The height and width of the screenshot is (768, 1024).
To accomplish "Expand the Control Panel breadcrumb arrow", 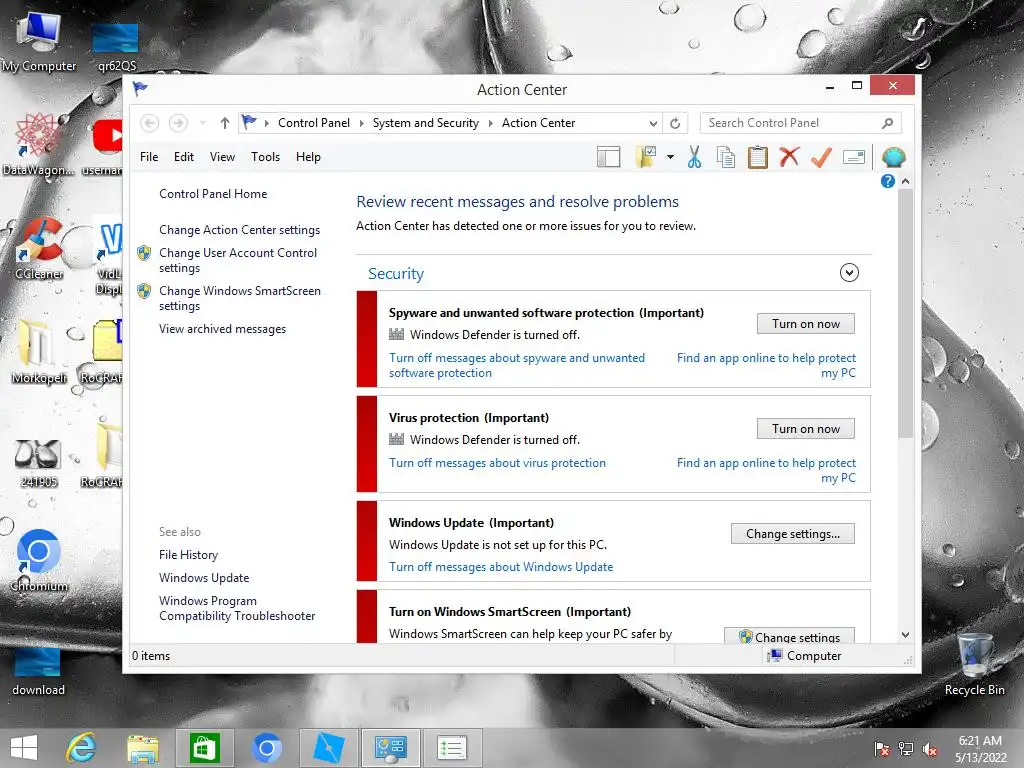I will tap(361, 123).
